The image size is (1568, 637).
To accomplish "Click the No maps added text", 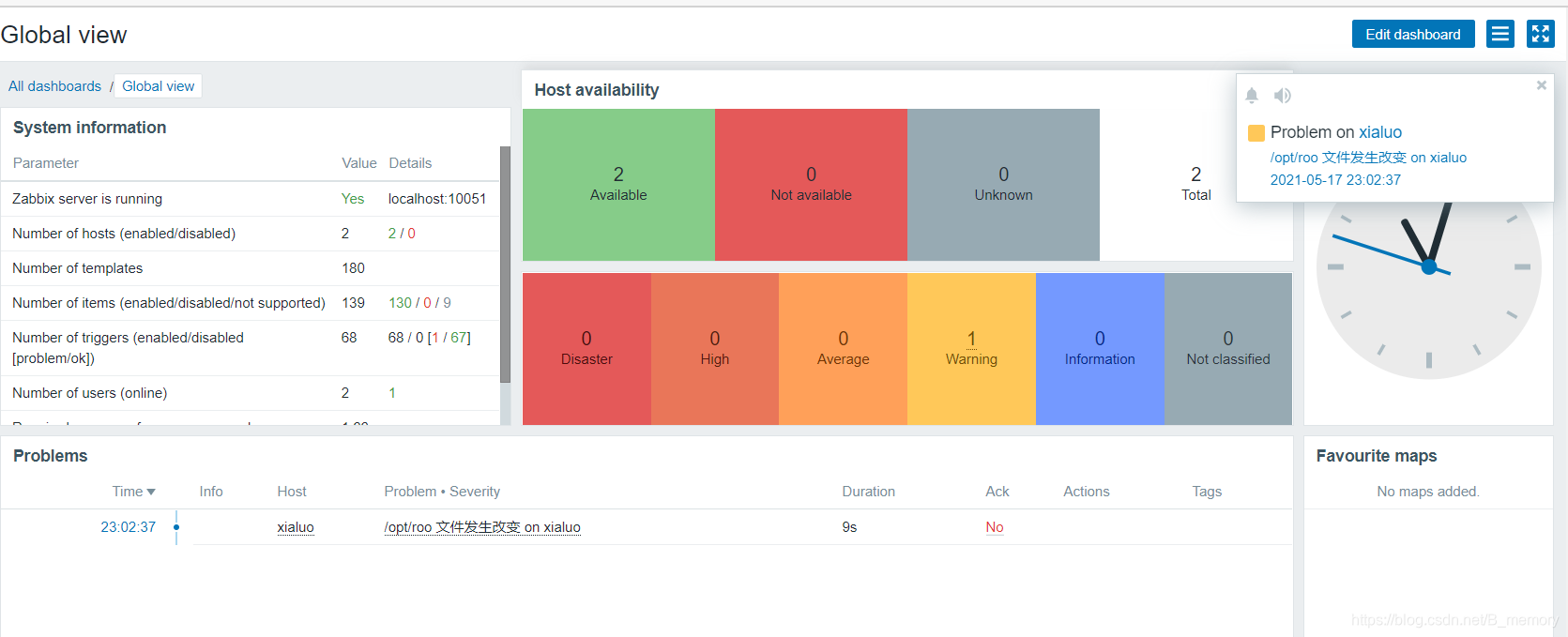I will (x=1427, y=492).
